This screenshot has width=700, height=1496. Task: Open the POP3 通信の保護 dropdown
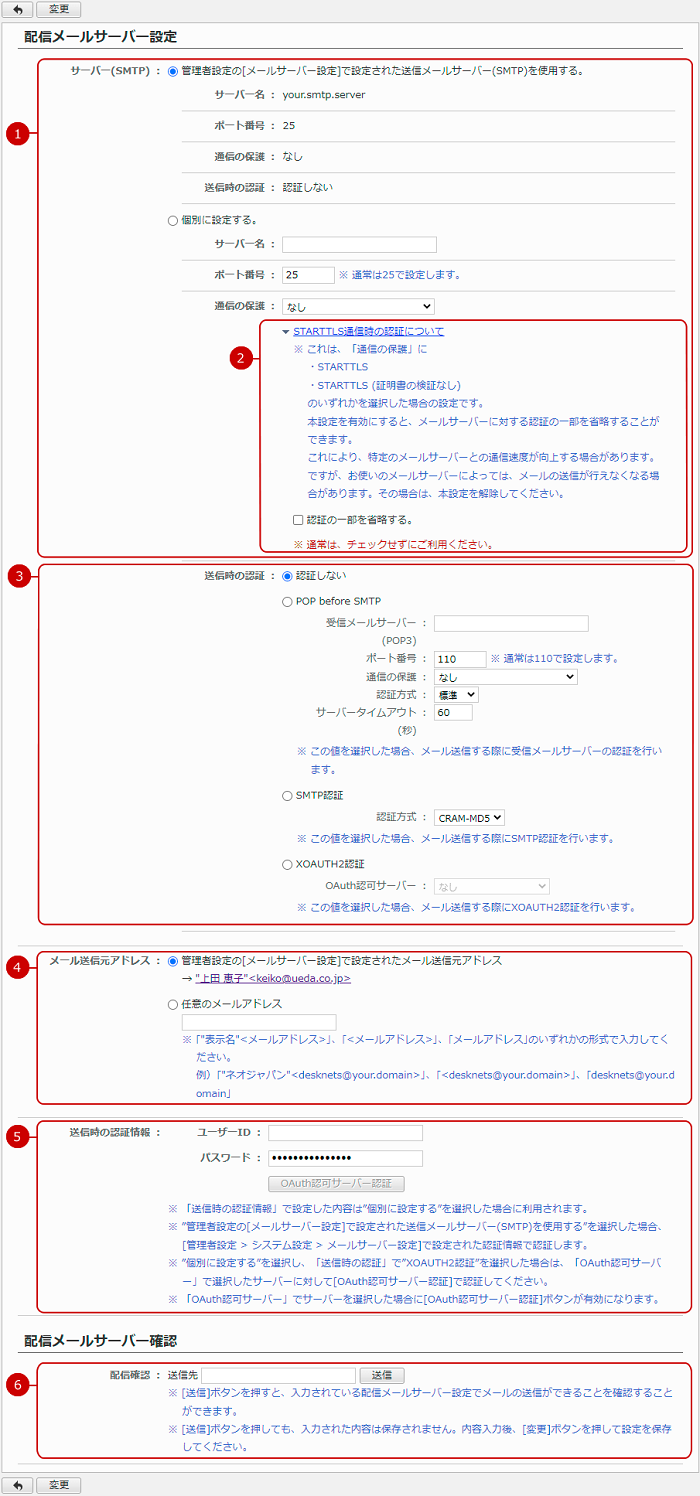point(506,677)
